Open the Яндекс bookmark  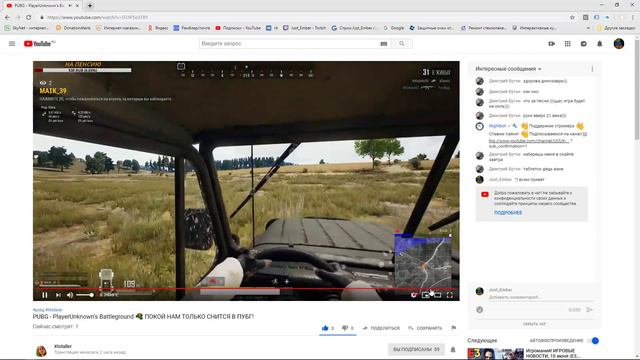158,28
